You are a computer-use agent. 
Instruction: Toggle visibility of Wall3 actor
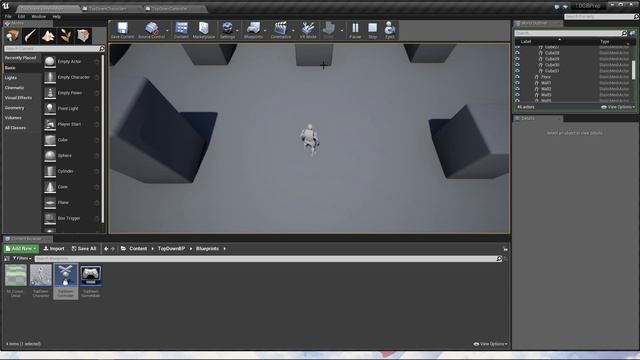[517, 95]
